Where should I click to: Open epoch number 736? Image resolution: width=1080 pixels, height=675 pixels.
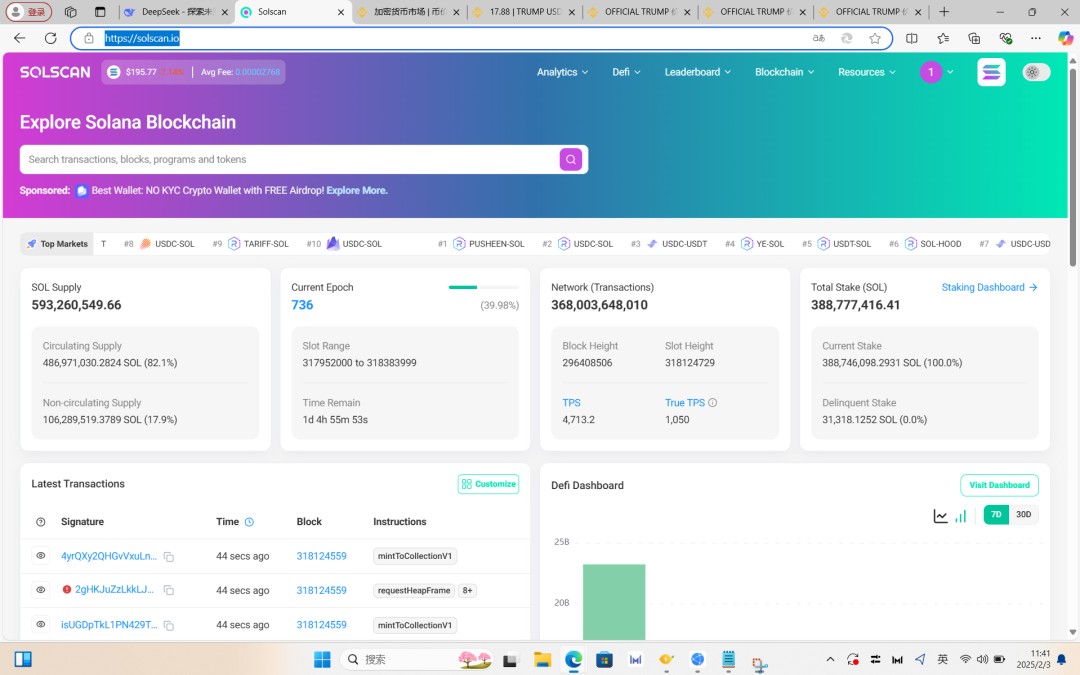coord(302,305)
